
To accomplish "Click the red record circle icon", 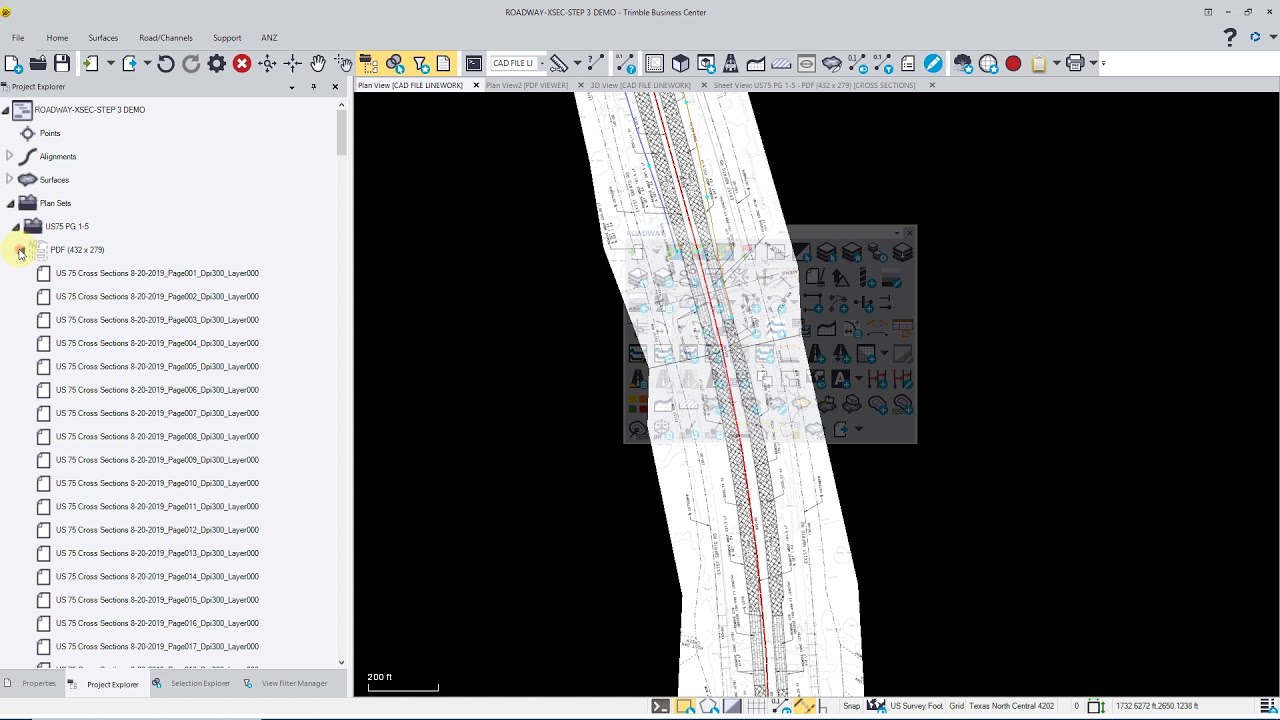I will pos(1013,63).
